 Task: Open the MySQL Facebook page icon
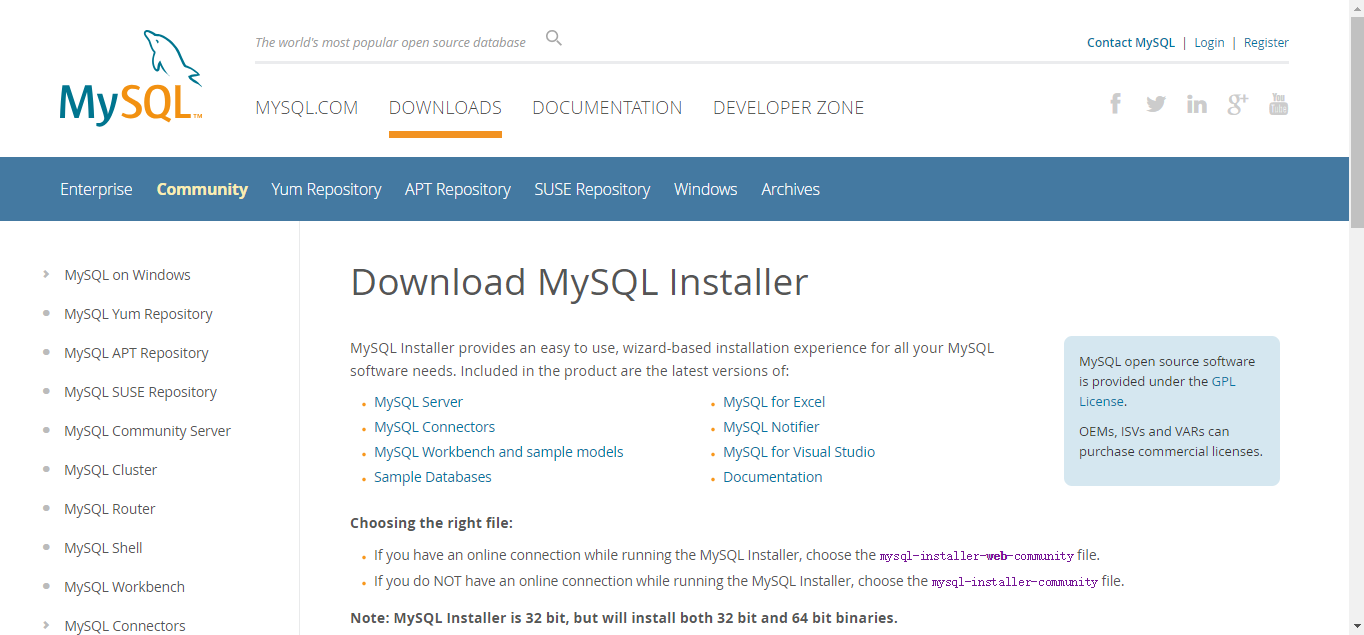(1116, 103)
